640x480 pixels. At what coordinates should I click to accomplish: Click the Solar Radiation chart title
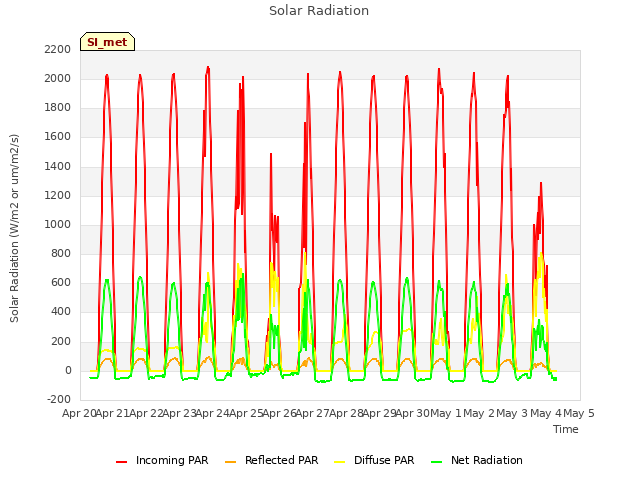point(319,11)
